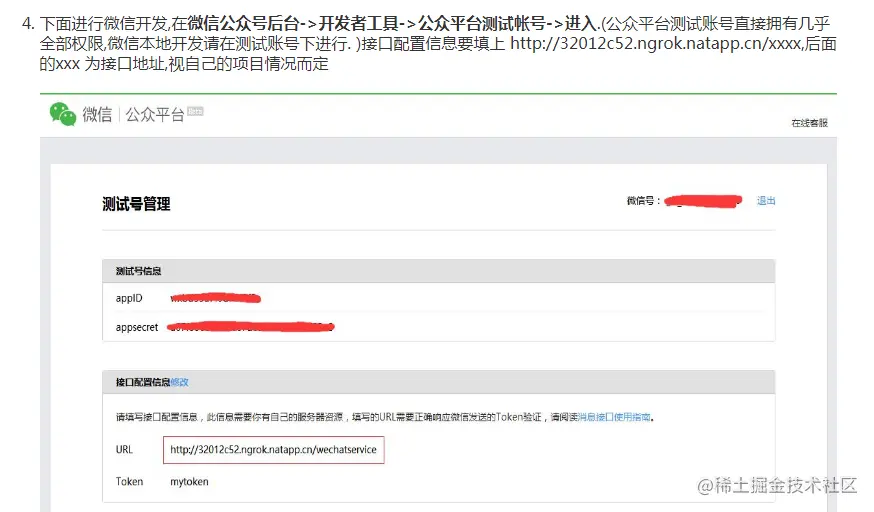Click the appsecret label
Screen dimensions: 874x512
coord(137,327)
